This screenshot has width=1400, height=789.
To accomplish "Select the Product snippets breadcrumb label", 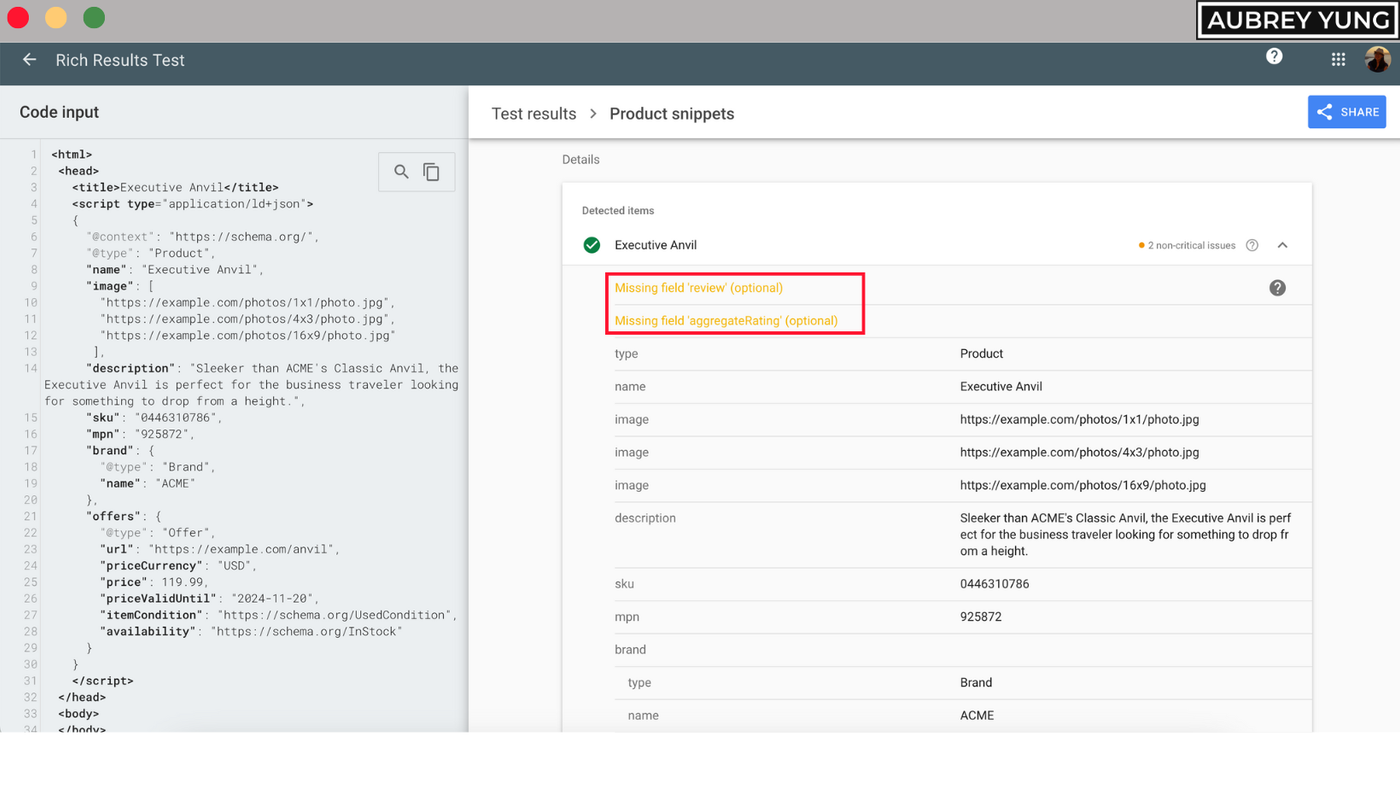I will (671, 113).
